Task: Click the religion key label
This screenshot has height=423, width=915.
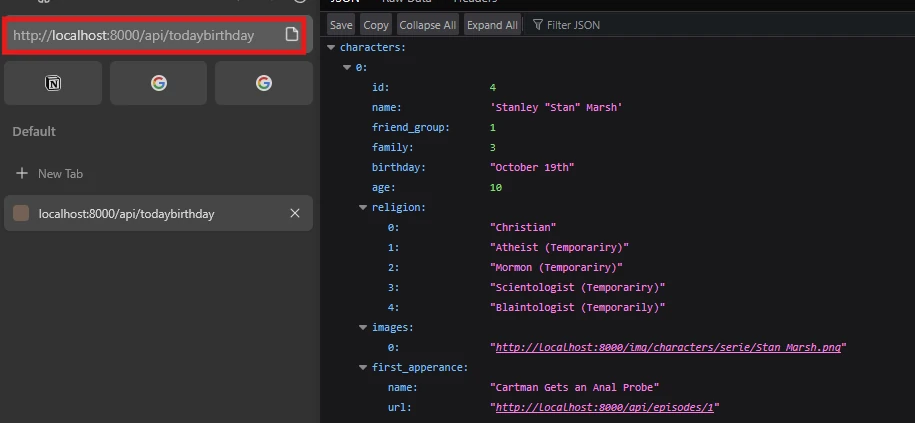Action: pyautogui.click(x=399, y=207)
